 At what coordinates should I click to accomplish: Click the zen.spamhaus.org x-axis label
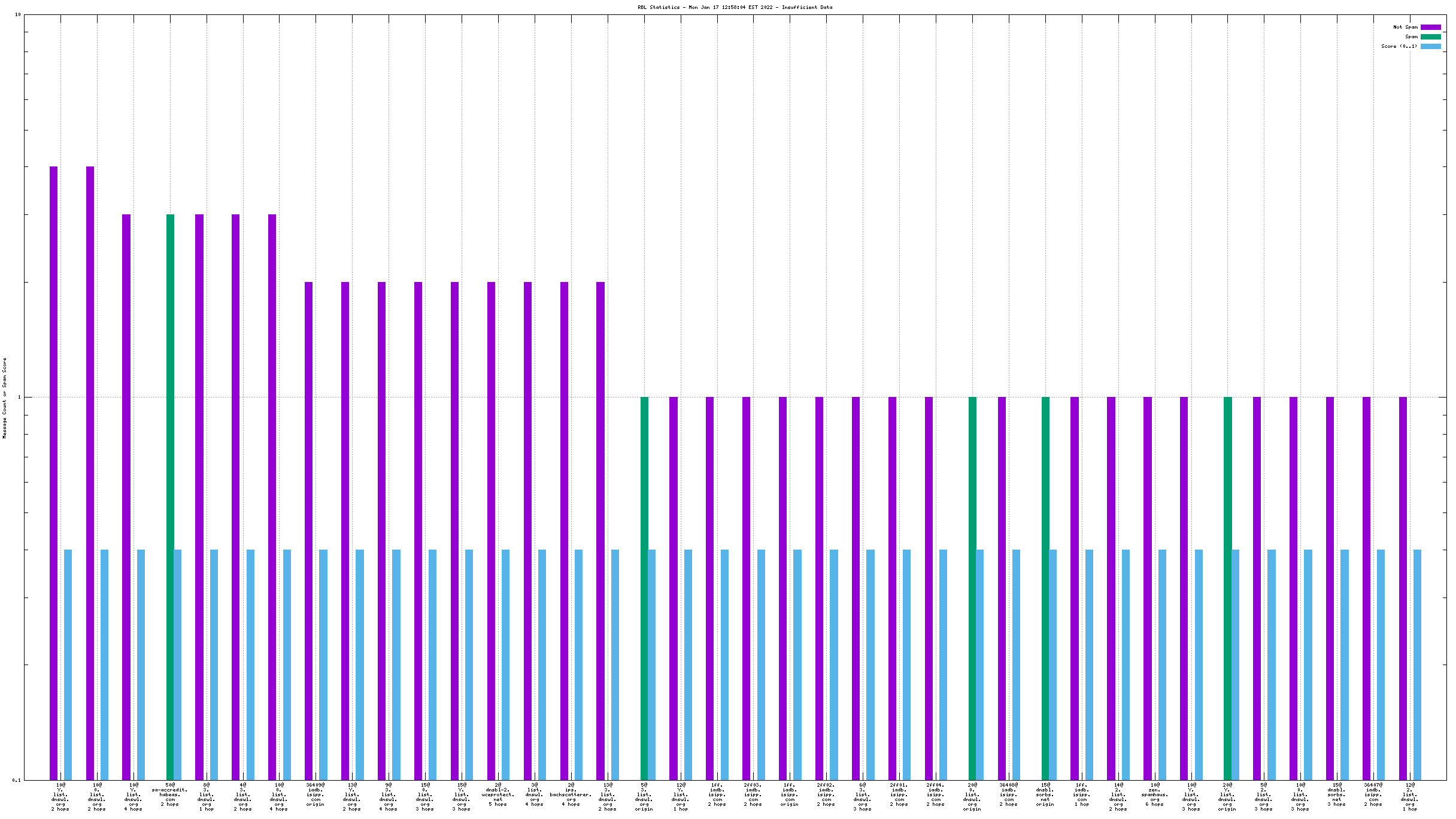coord(1155,794)
